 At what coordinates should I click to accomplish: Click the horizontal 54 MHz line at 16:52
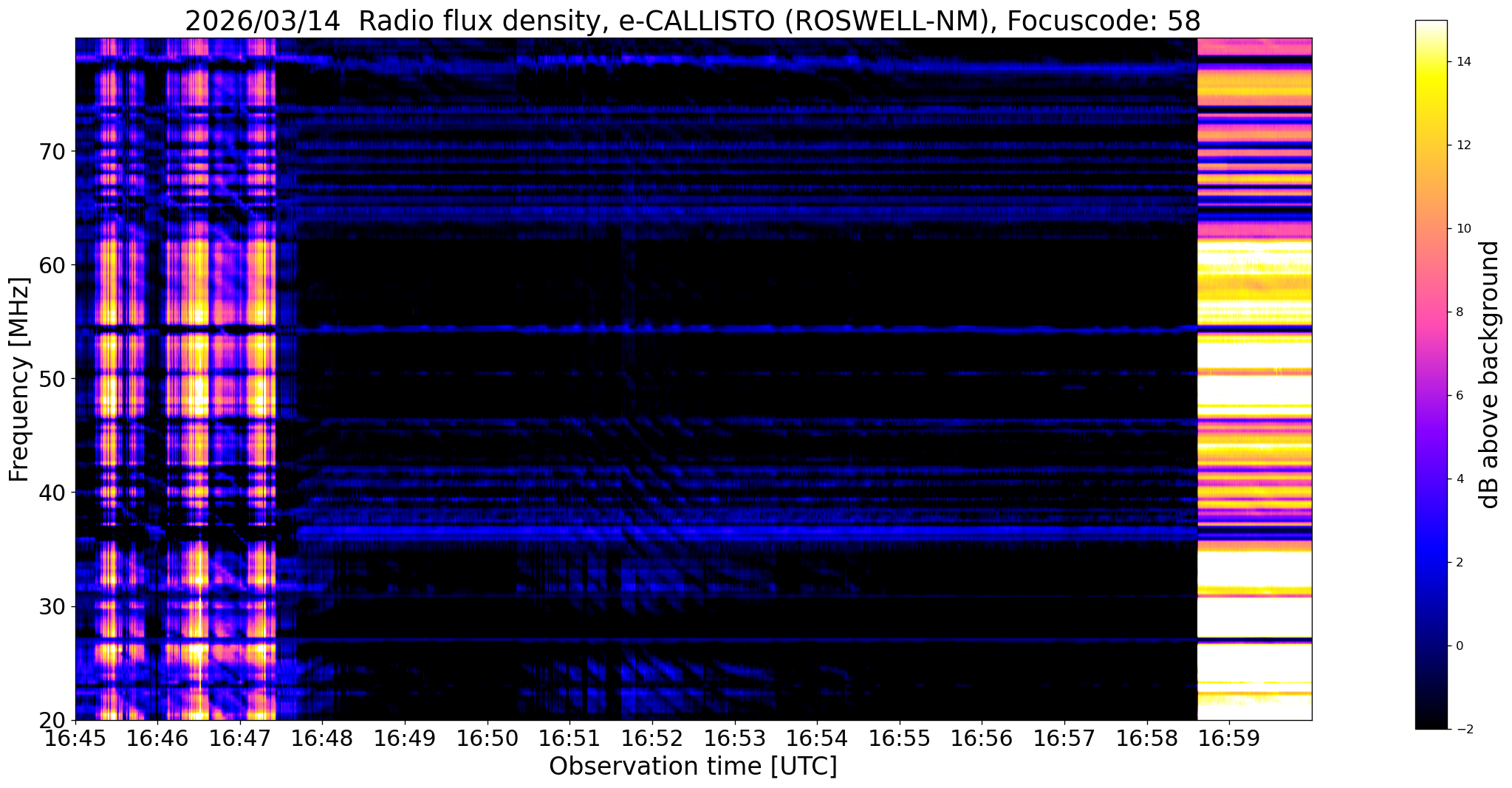[652, 328]
